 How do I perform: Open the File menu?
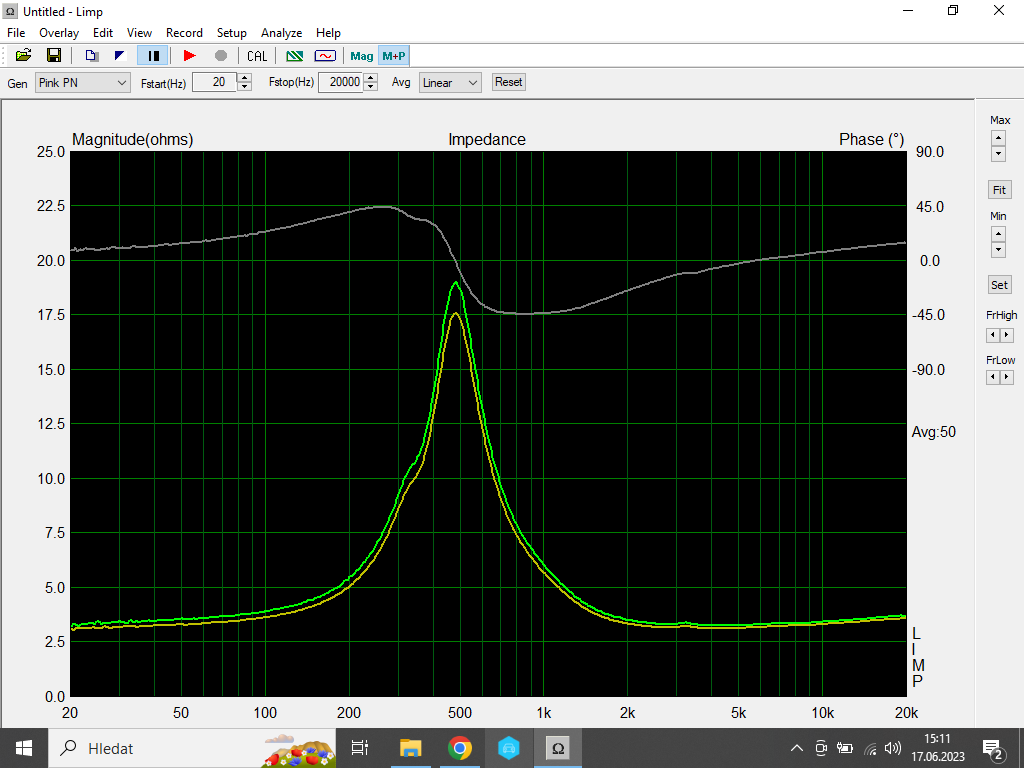tap(16, 33)
